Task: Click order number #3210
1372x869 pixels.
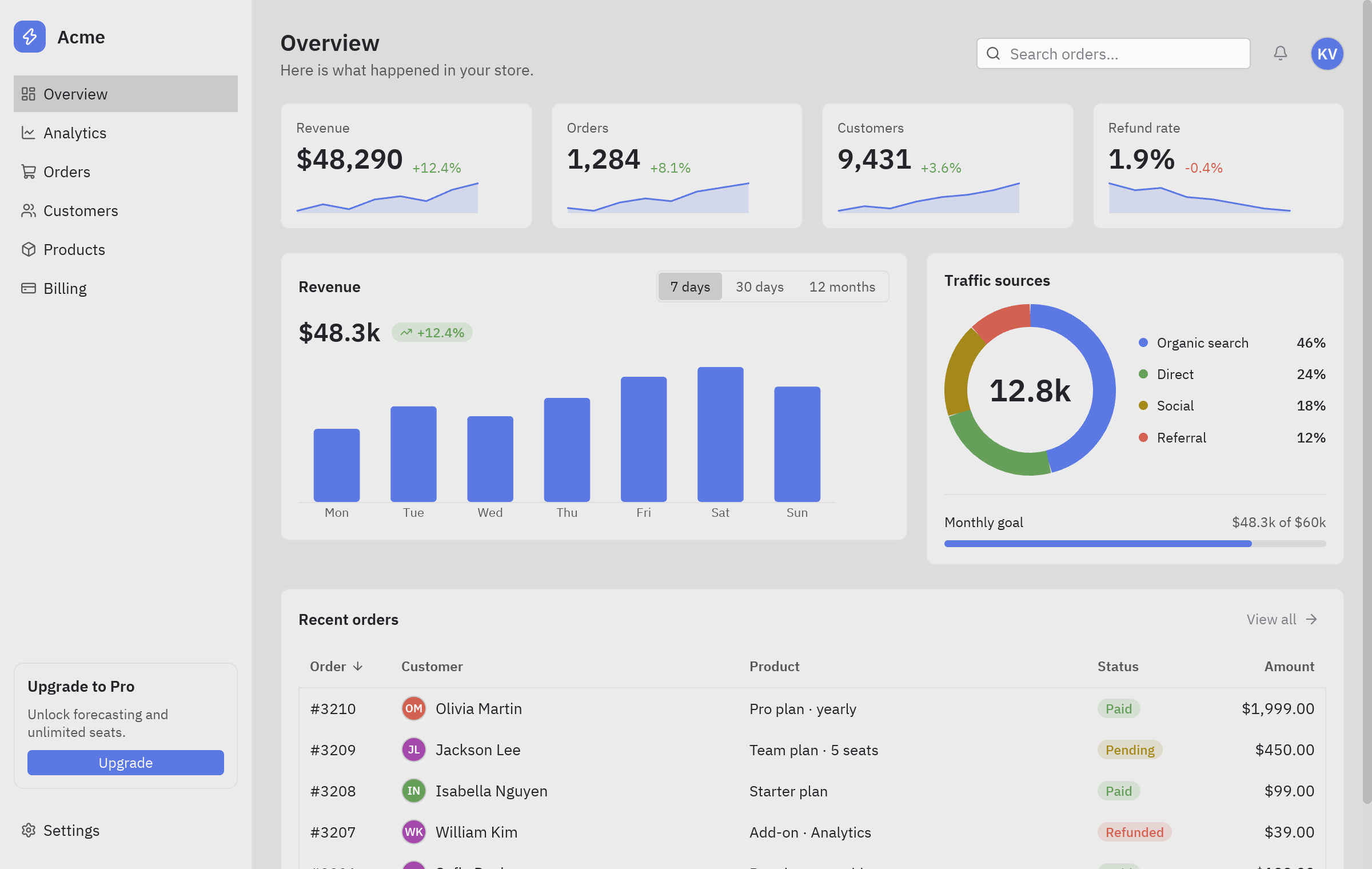Action: point(333,708)
